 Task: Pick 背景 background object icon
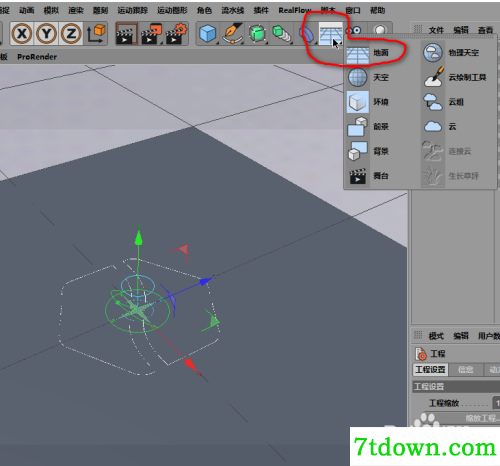(x=358, y=151)
